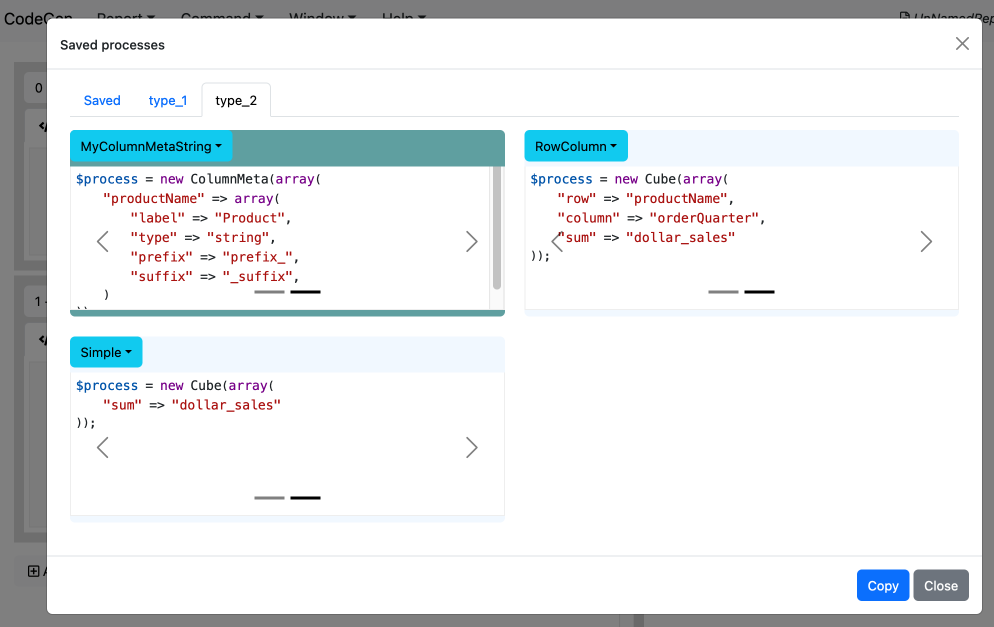Image resolution: width=994 pixels, height=627 pixels.
Task: Click the "label" => "Product" line
Action: 210,218
